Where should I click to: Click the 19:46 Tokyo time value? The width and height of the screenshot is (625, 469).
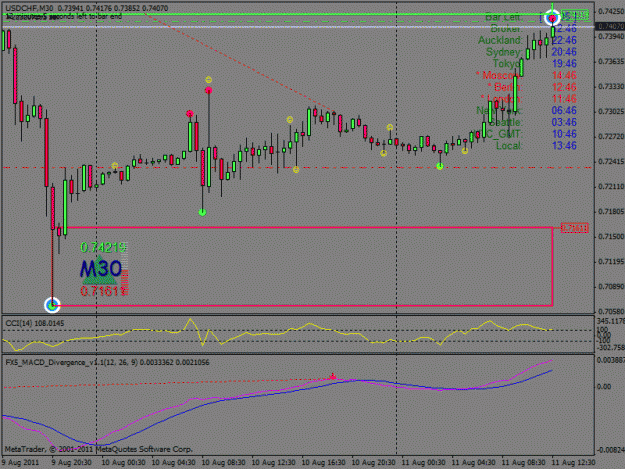(564, 63)
